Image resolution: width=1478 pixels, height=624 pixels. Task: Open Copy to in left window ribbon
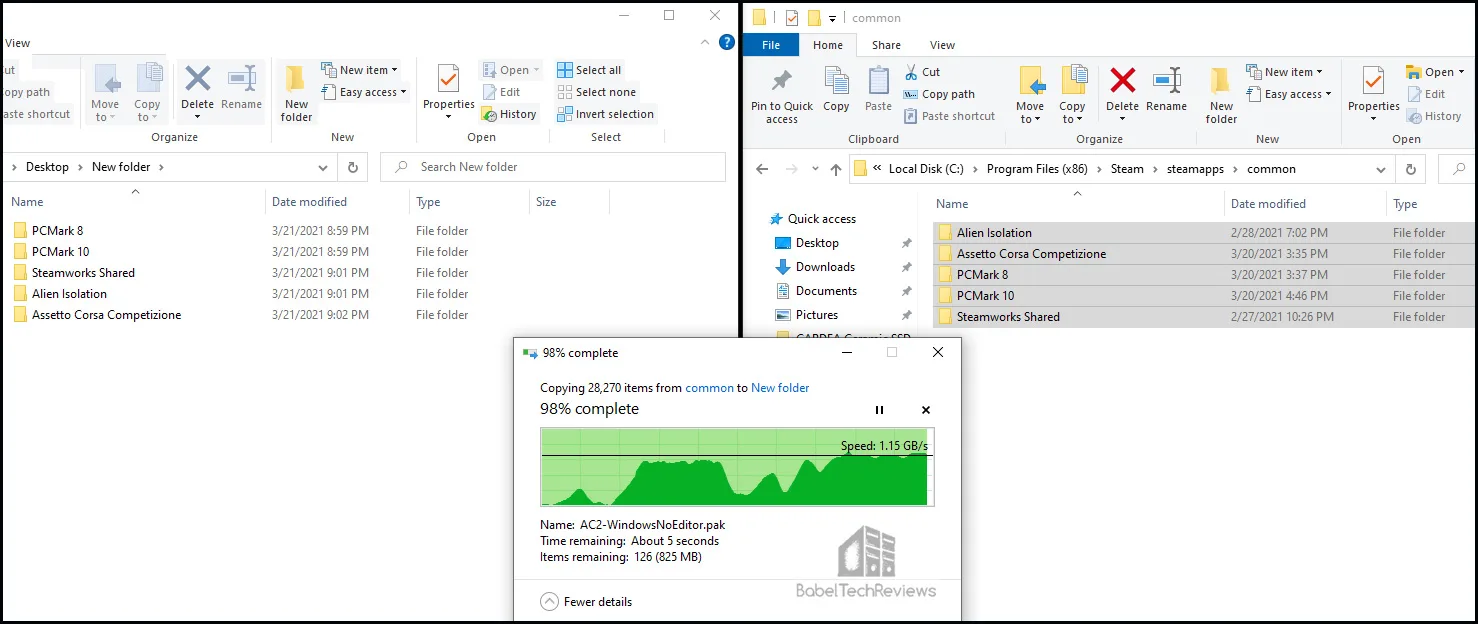click(147, 93)
